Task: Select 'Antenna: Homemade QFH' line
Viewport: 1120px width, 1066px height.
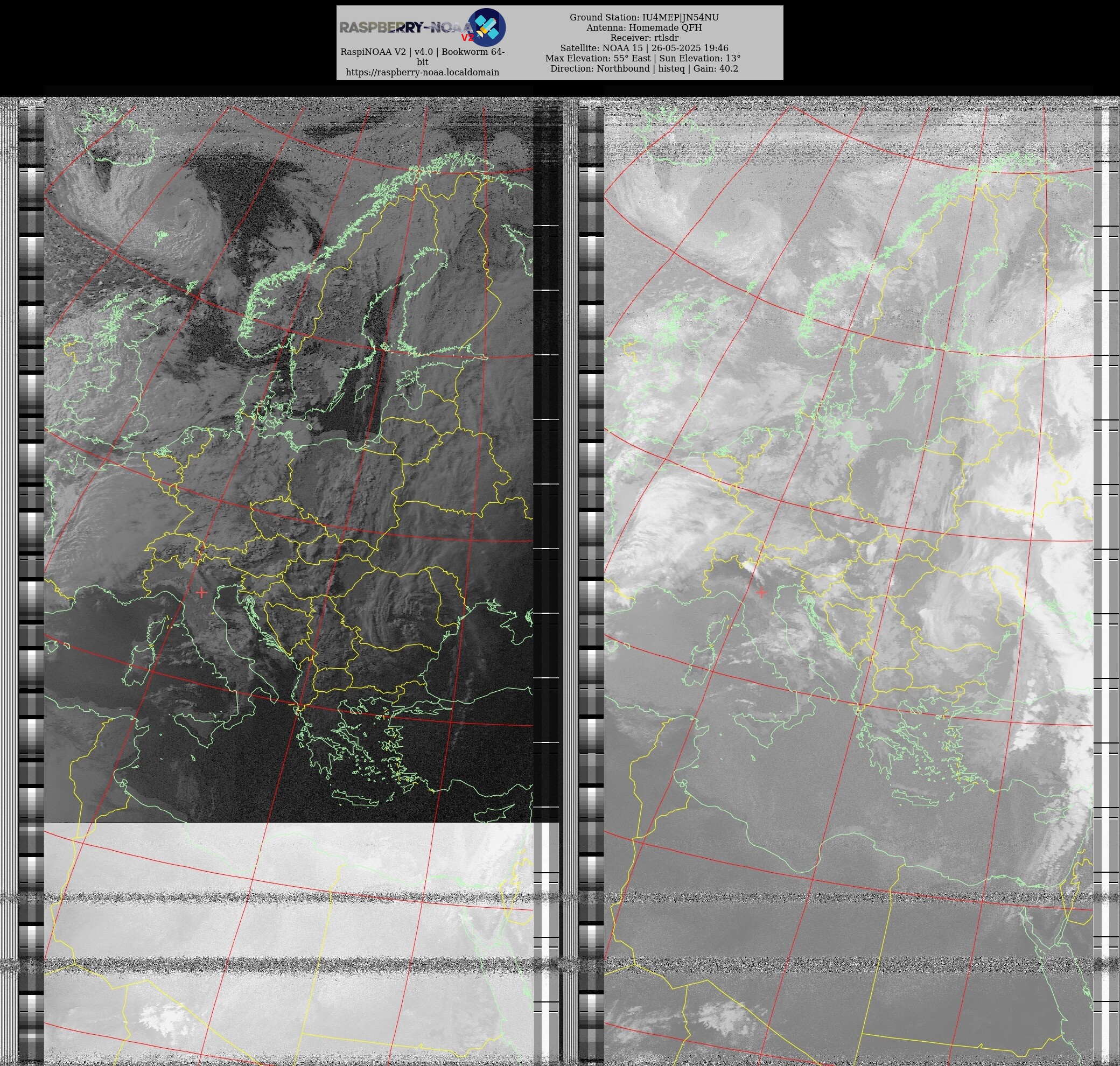Action: click(x=644, y=28)
